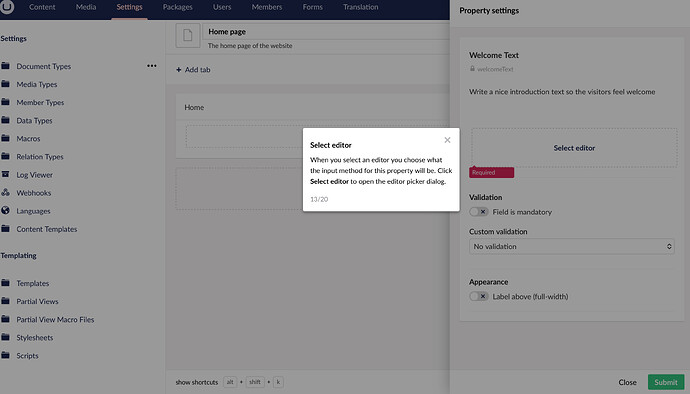Viewport: 690px width, 394px height.
Task: Select Document Types tree item
Action: point(44,66)
